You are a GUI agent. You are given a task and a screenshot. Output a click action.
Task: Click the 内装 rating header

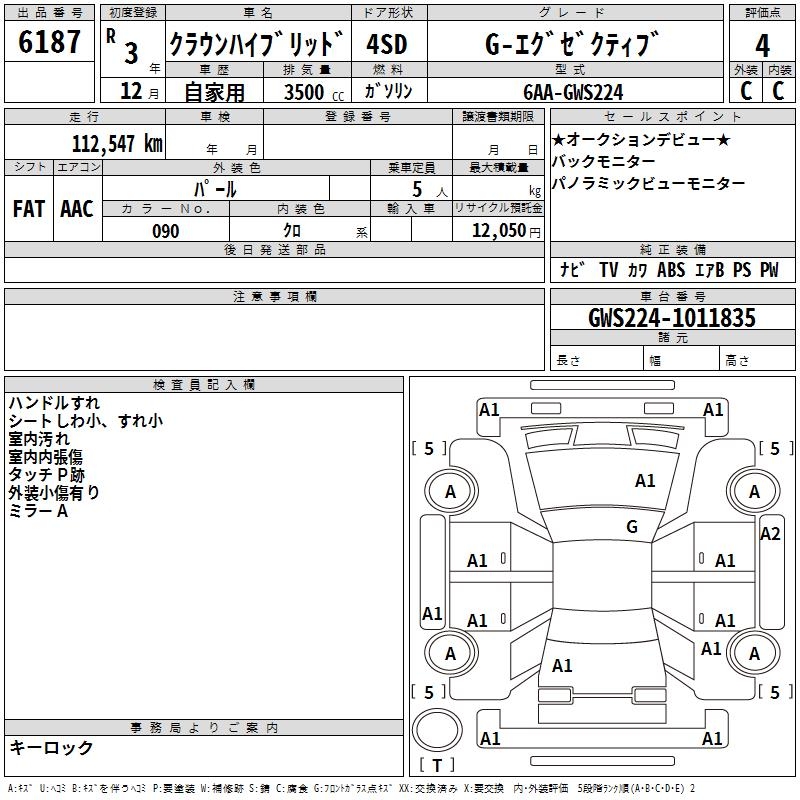pos(779,70)
